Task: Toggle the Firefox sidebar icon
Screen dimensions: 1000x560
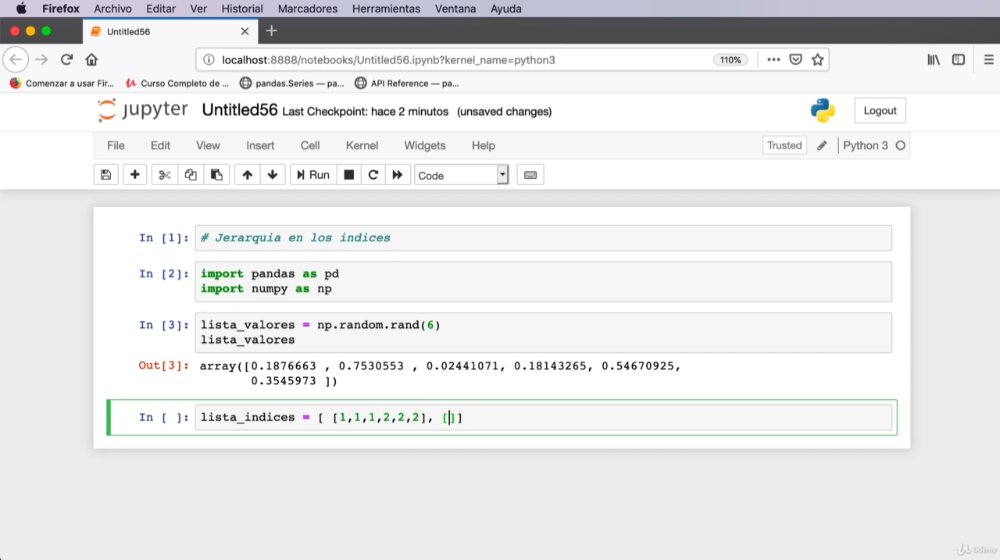Action: [x=958, y=59]
